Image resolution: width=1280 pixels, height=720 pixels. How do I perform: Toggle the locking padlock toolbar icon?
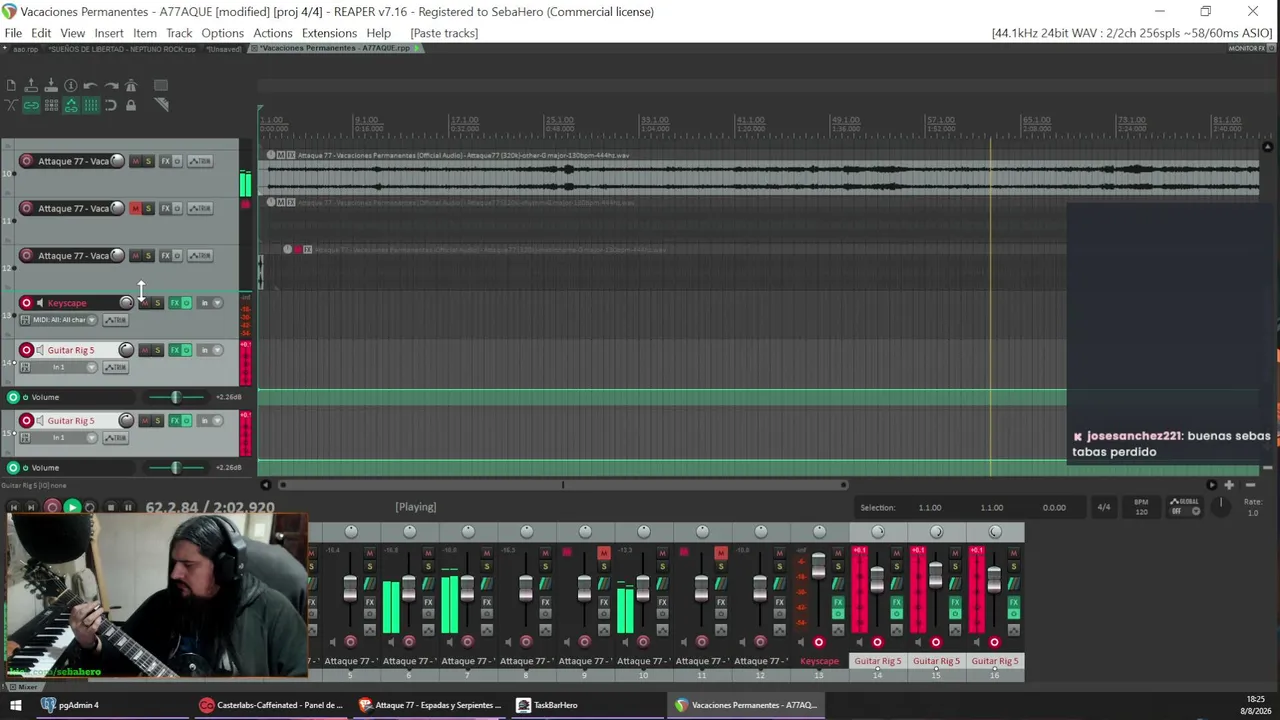(x=131, y=105)
